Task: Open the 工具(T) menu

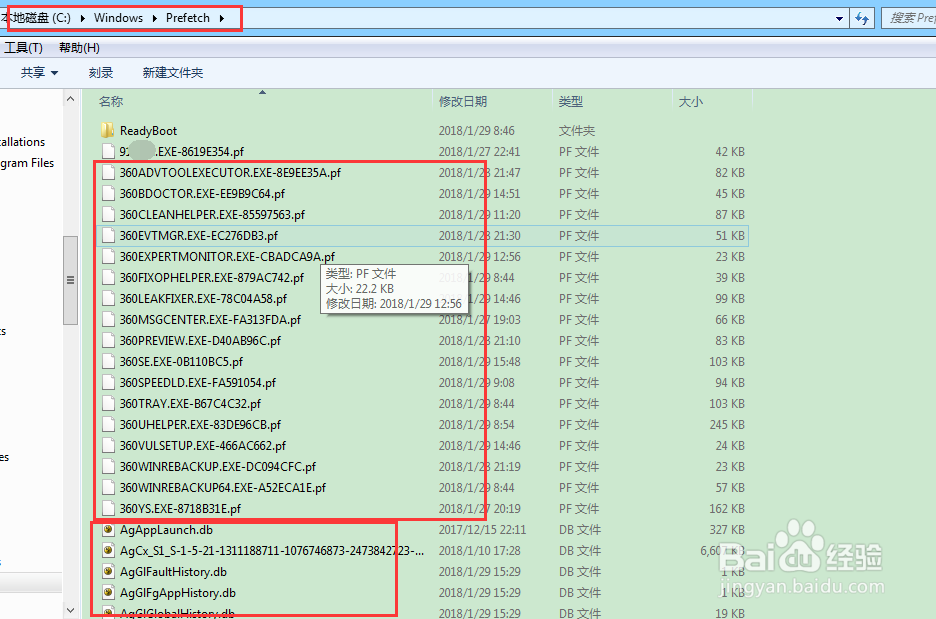Action: click(x=23, y=48)
